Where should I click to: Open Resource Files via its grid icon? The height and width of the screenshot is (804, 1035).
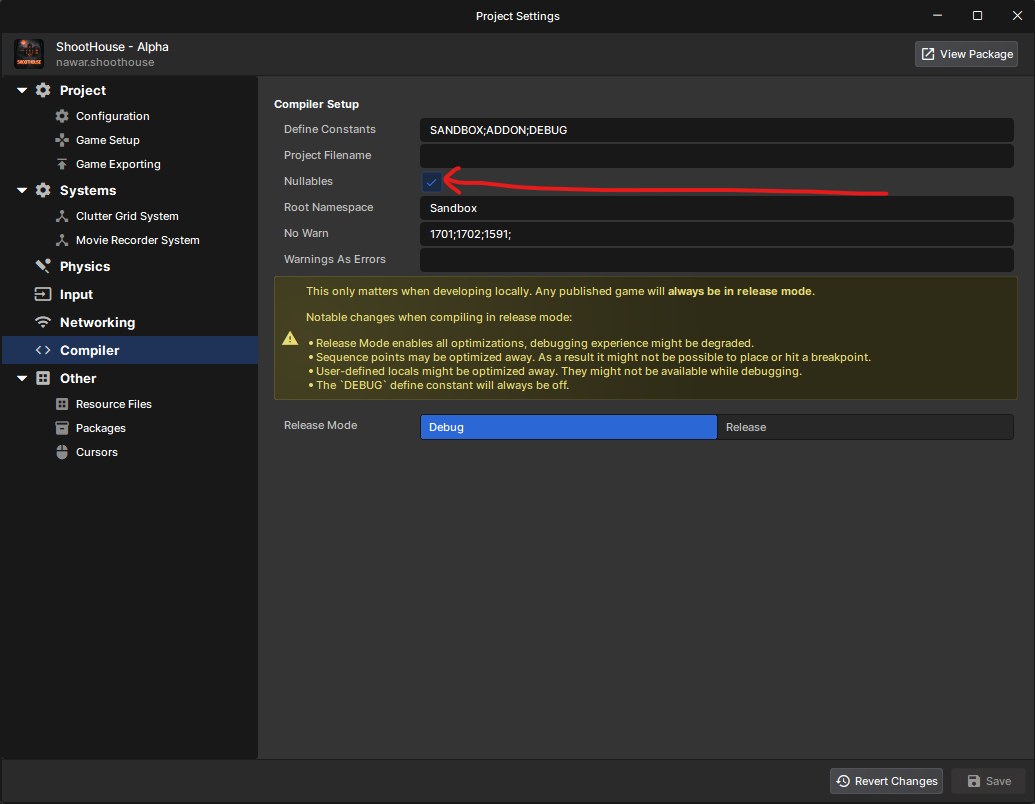tap(62, 404)
